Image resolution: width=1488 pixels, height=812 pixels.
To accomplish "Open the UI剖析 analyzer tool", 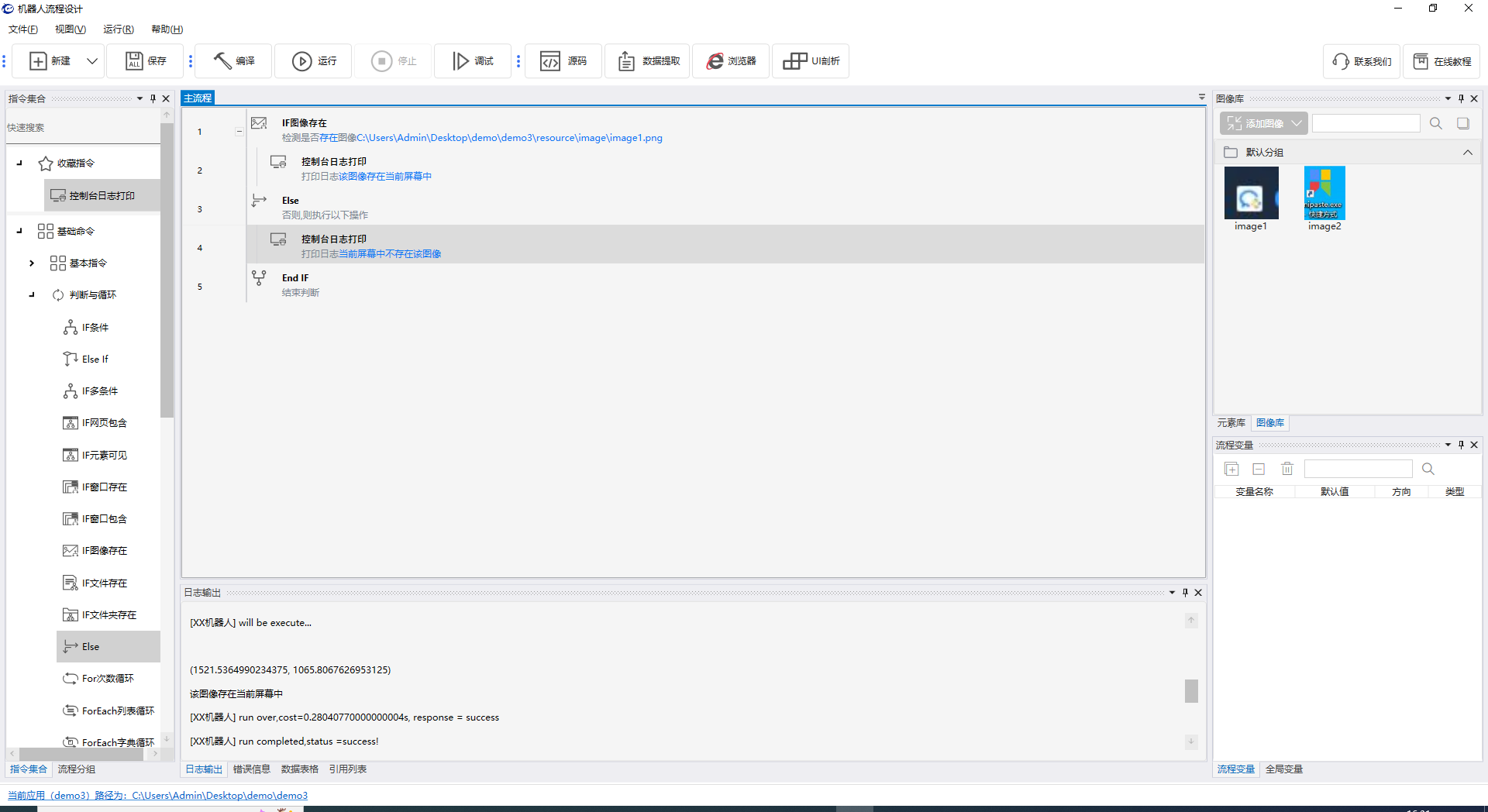I will [794, 61].
